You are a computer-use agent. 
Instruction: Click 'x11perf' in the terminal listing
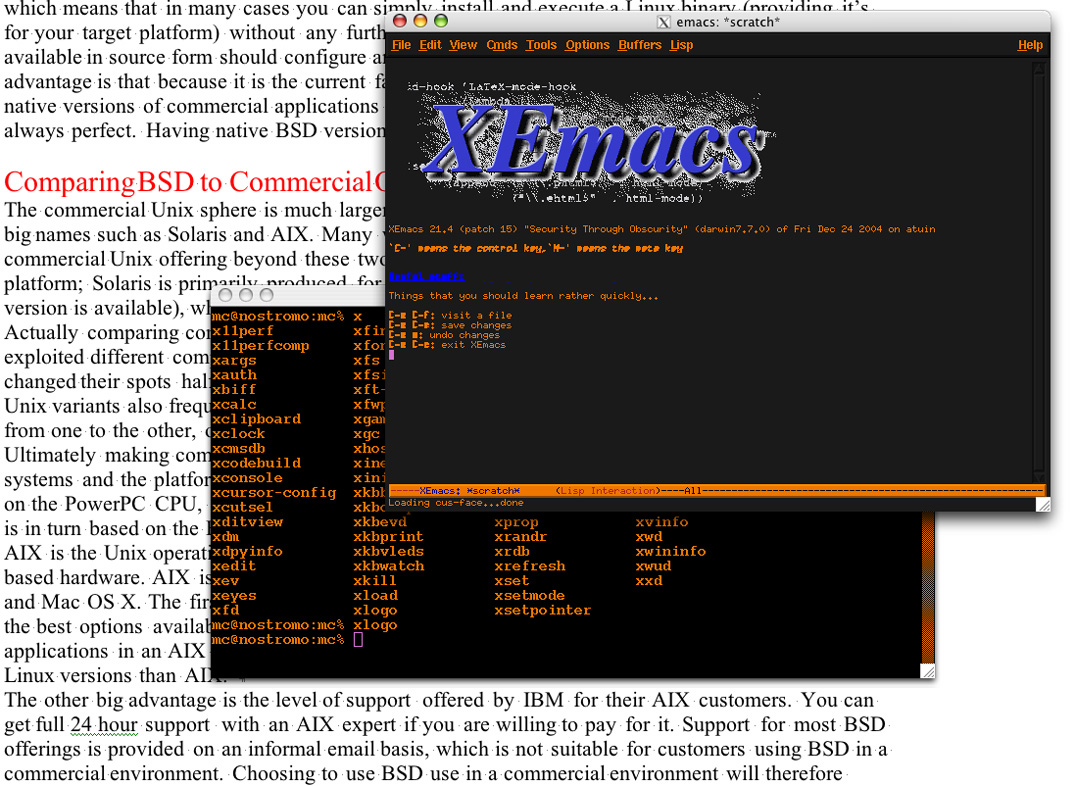click(x=243, y=331)
